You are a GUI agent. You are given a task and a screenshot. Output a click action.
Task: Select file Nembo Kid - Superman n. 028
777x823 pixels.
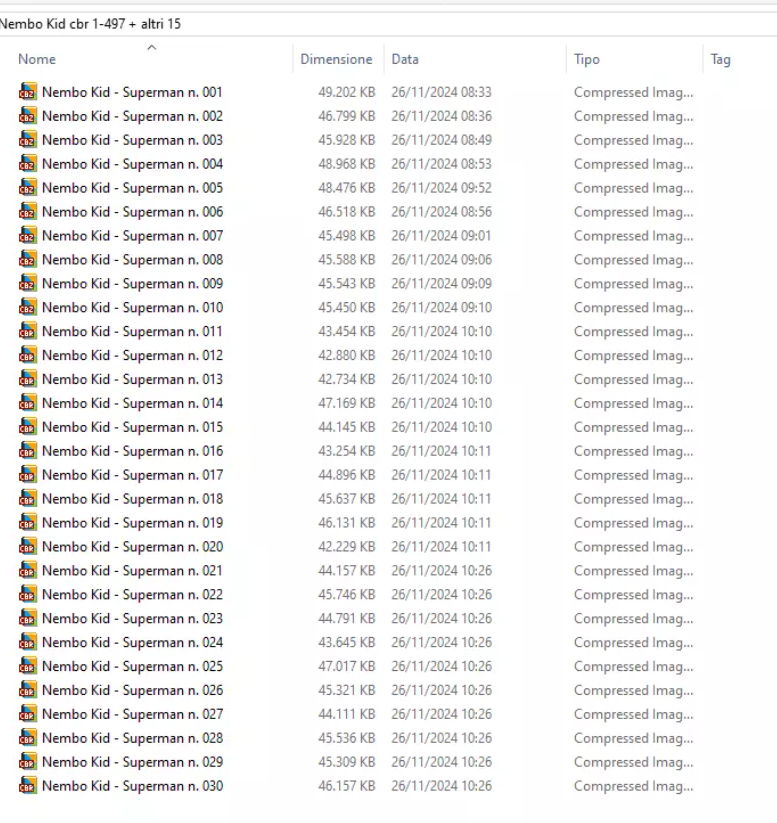pos(132,738)
